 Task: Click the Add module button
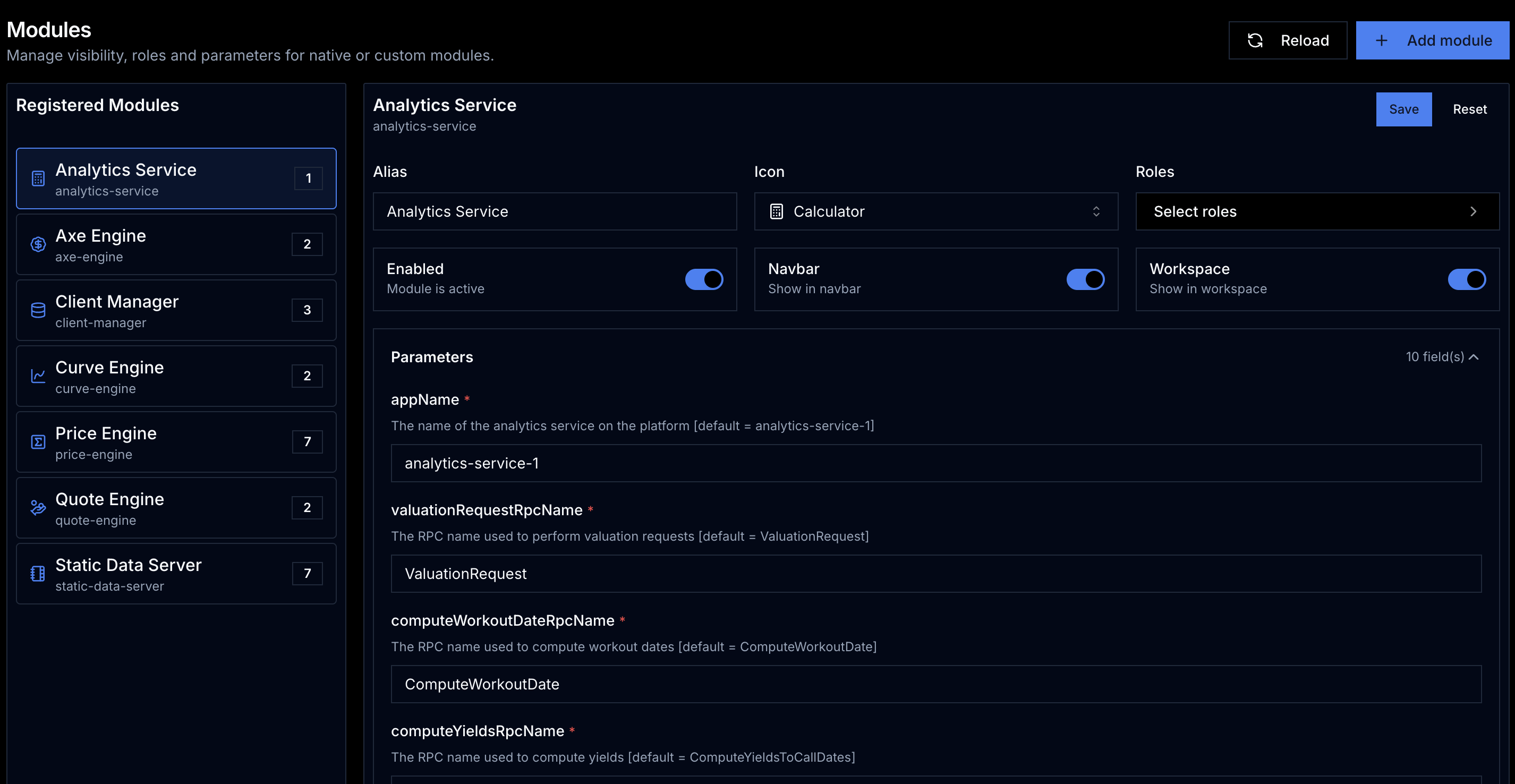pos(1433,40)
